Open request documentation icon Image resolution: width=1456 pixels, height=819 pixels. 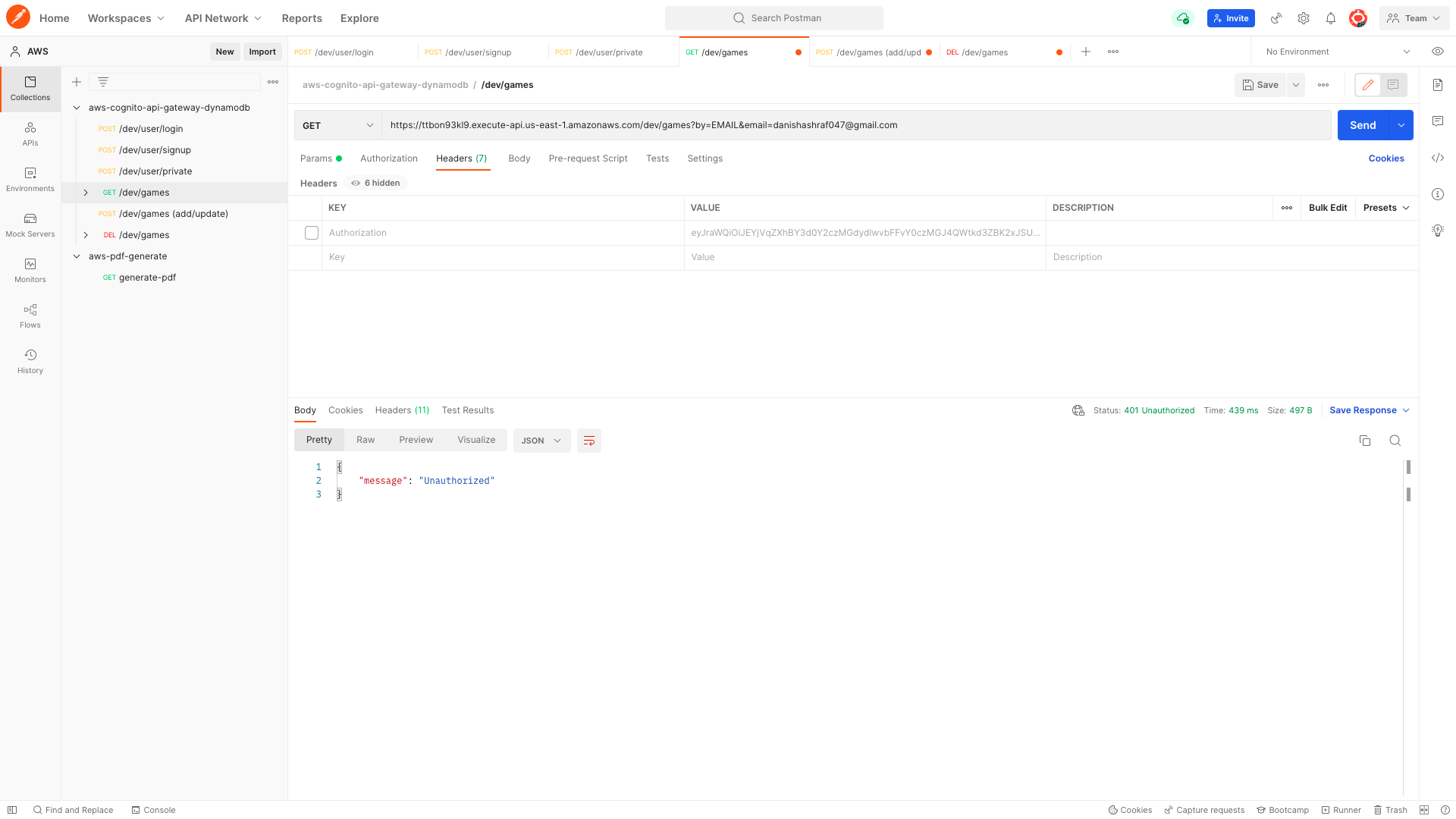[x=1437, y=85]
